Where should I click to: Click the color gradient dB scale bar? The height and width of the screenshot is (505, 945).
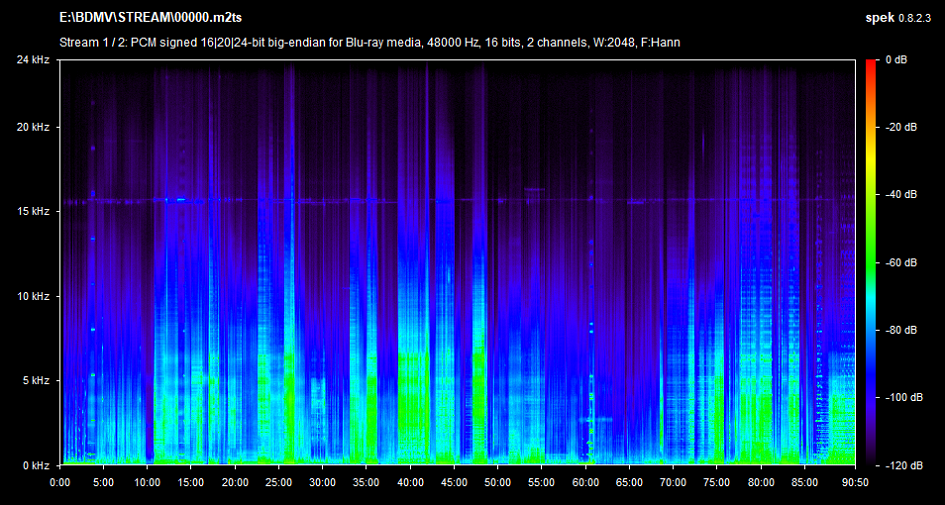coord(871,263)
